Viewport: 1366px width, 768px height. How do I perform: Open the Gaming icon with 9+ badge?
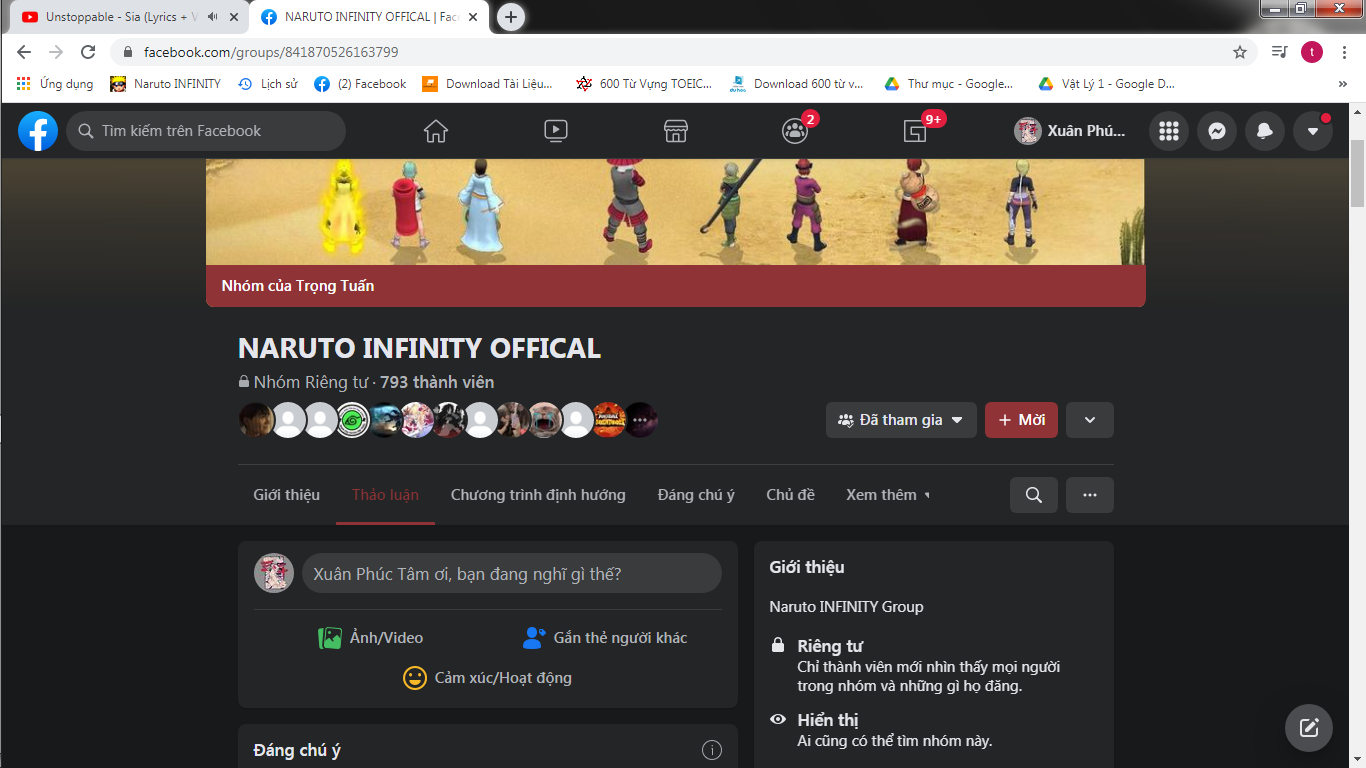coord(916,131)
